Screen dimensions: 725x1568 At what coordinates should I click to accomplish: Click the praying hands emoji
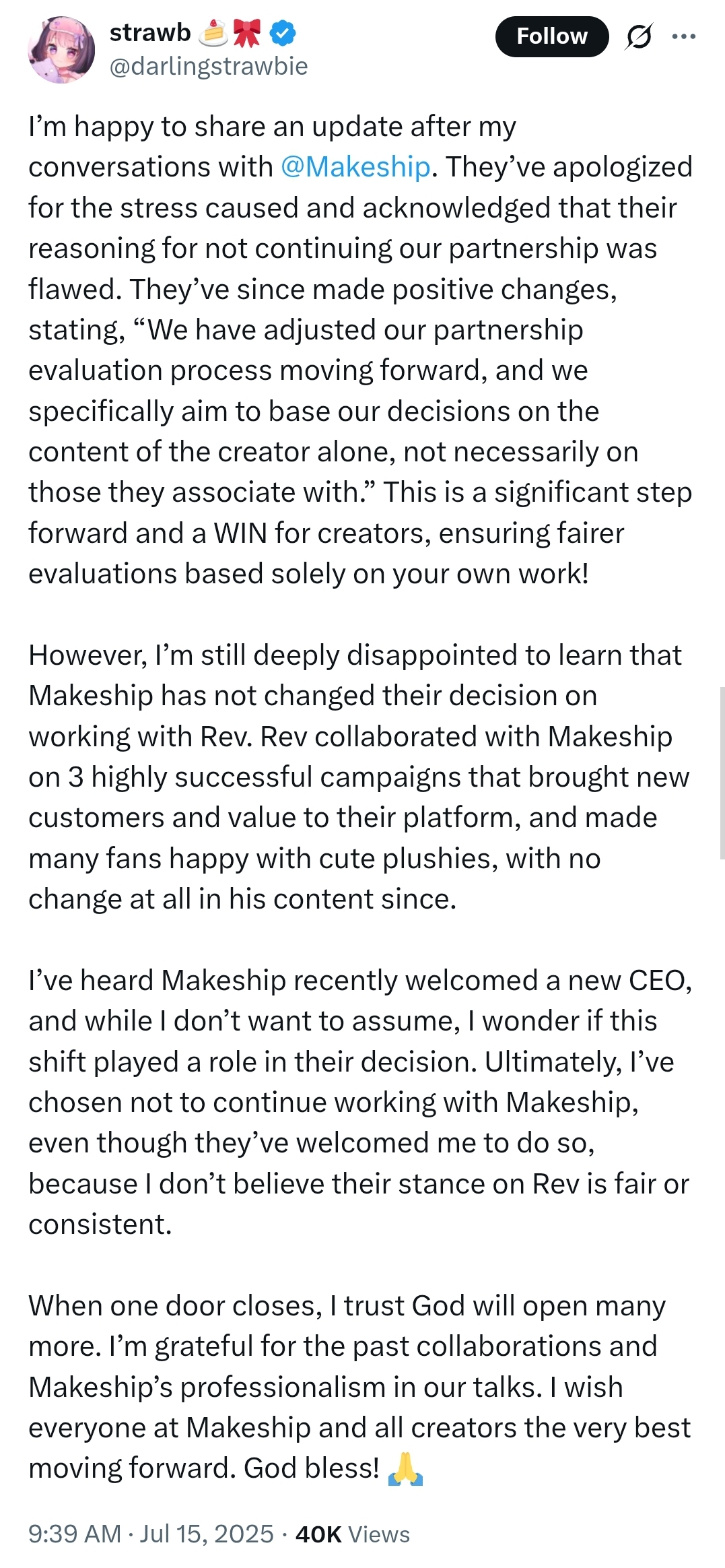[x=405, y=1469]
